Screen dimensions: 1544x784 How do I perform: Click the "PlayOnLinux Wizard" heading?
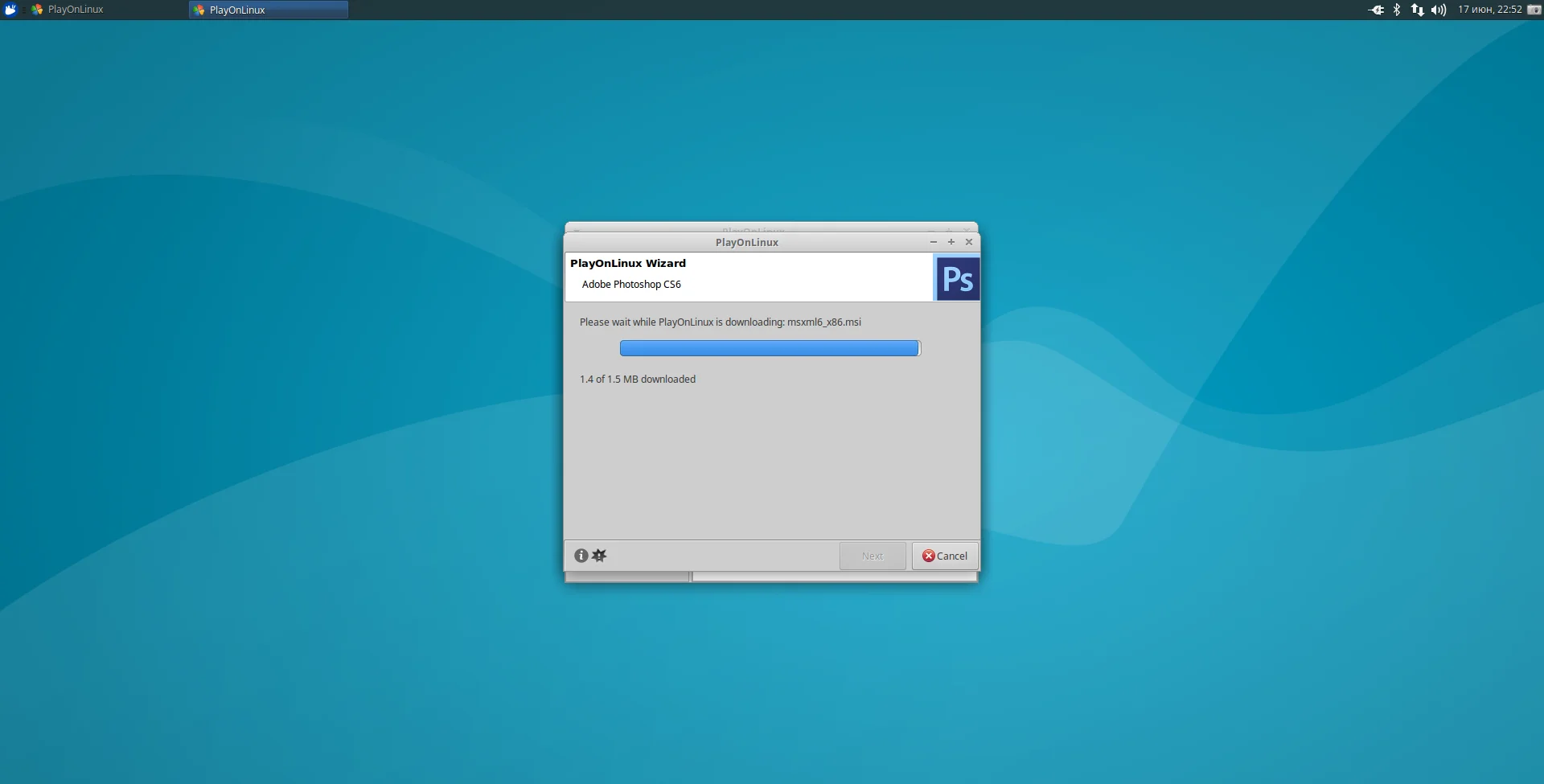point(628,263)
